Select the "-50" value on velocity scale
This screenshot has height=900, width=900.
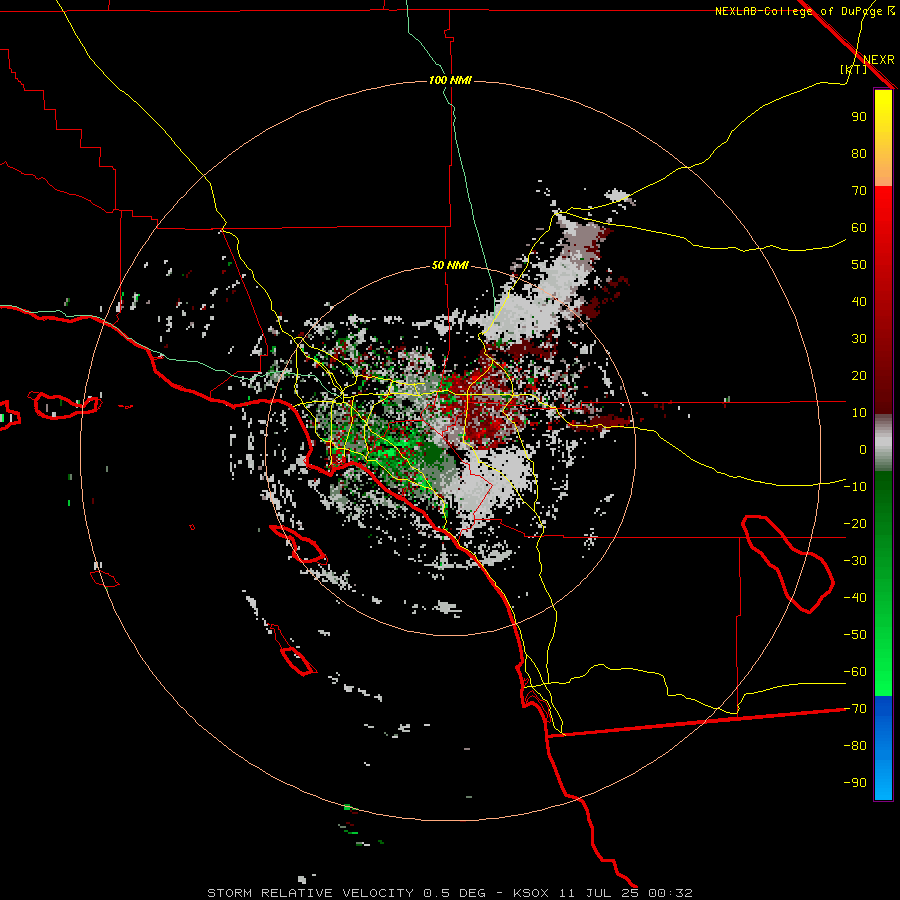855,635
